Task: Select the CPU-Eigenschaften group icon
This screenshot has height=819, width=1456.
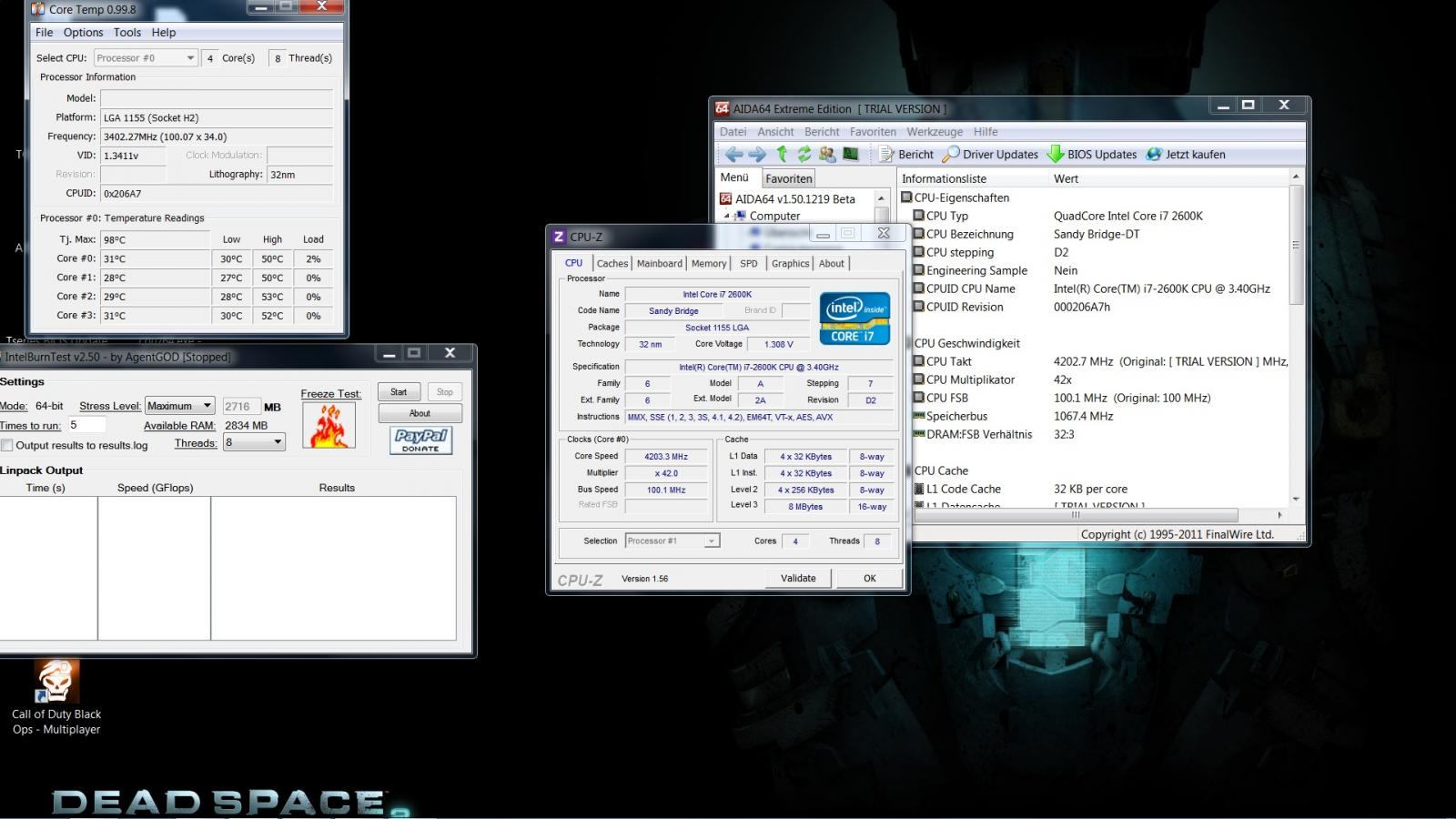Action: point(906,197)
